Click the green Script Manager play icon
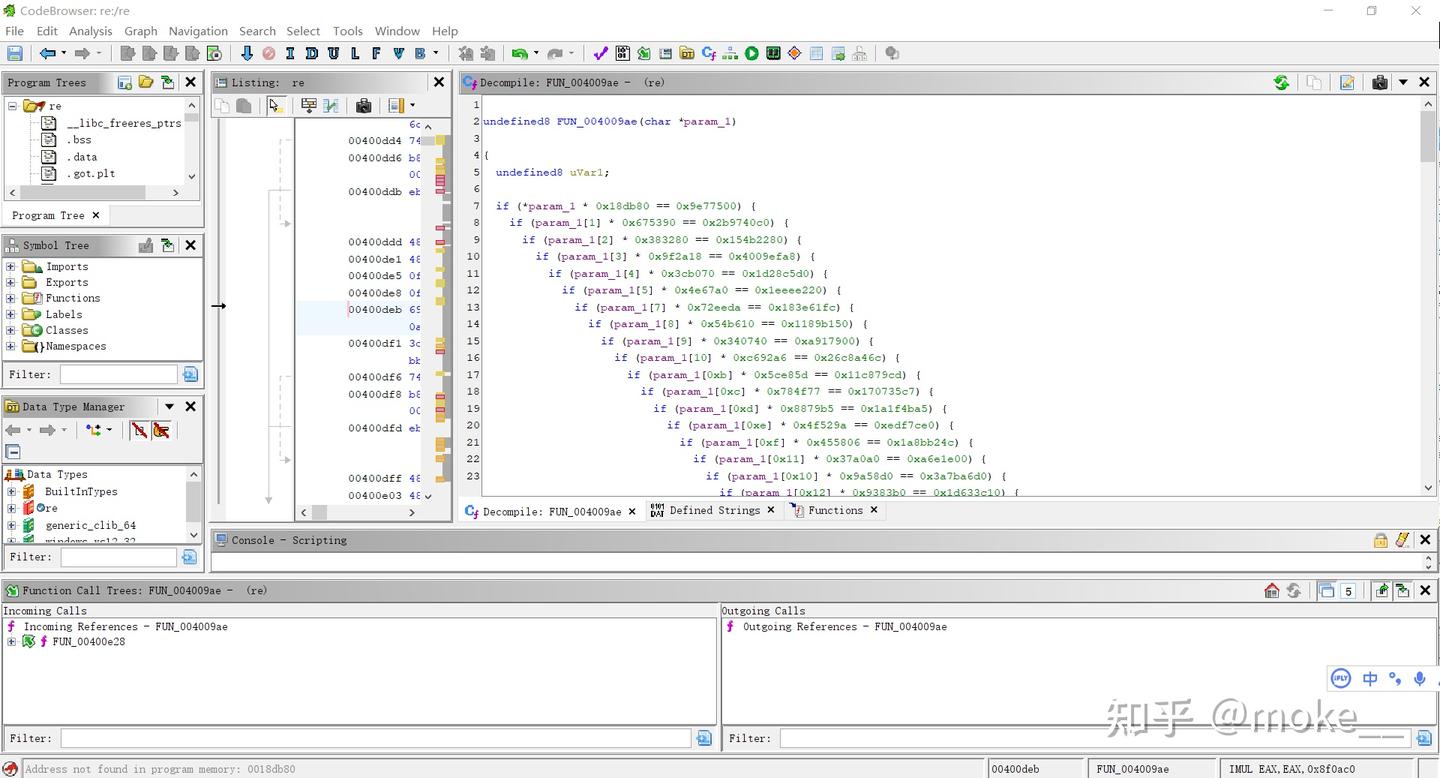 tap(751, 53)
